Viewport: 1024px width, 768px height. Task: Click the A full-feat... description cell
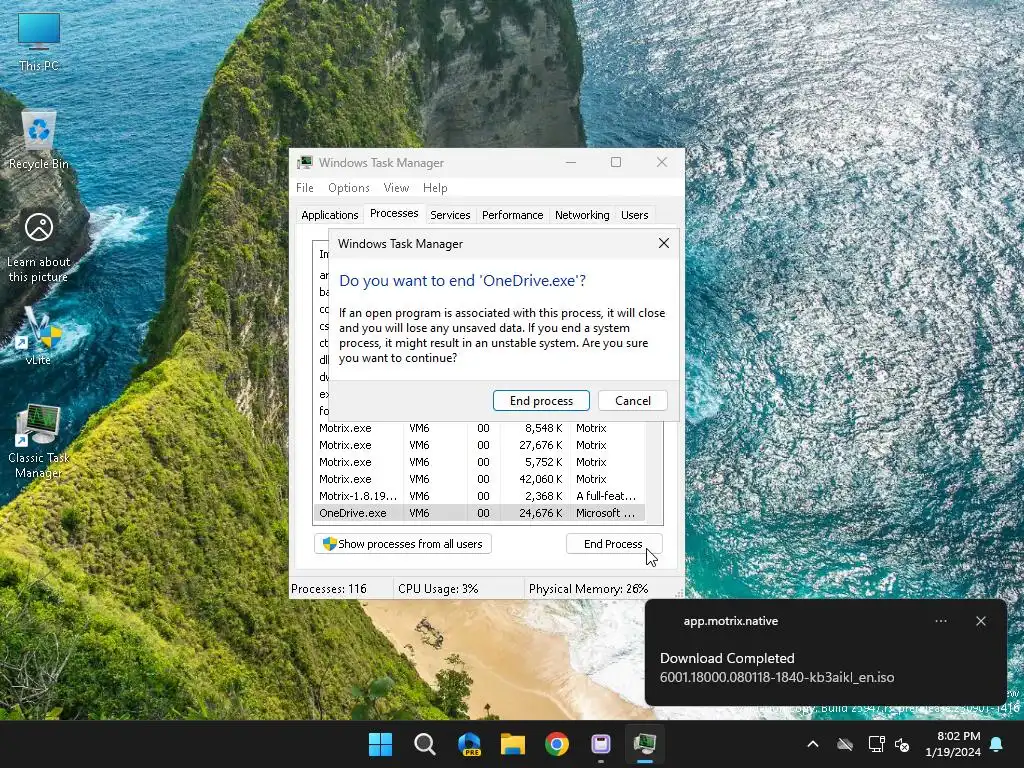605,496
